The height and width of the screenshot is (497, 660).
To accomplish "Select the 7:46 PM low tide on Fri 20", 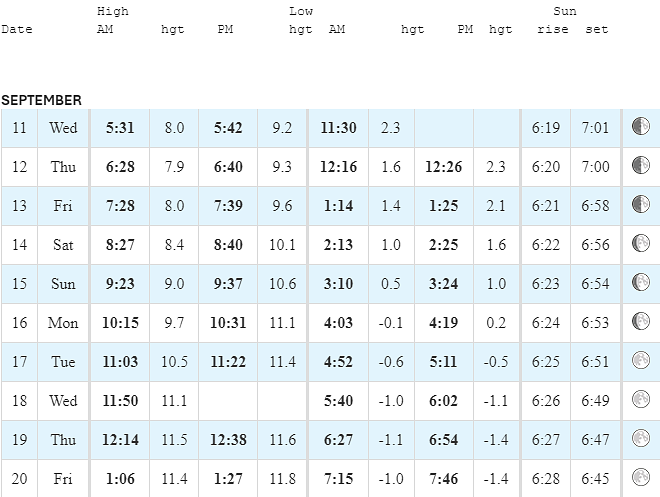I will [444, 478].
